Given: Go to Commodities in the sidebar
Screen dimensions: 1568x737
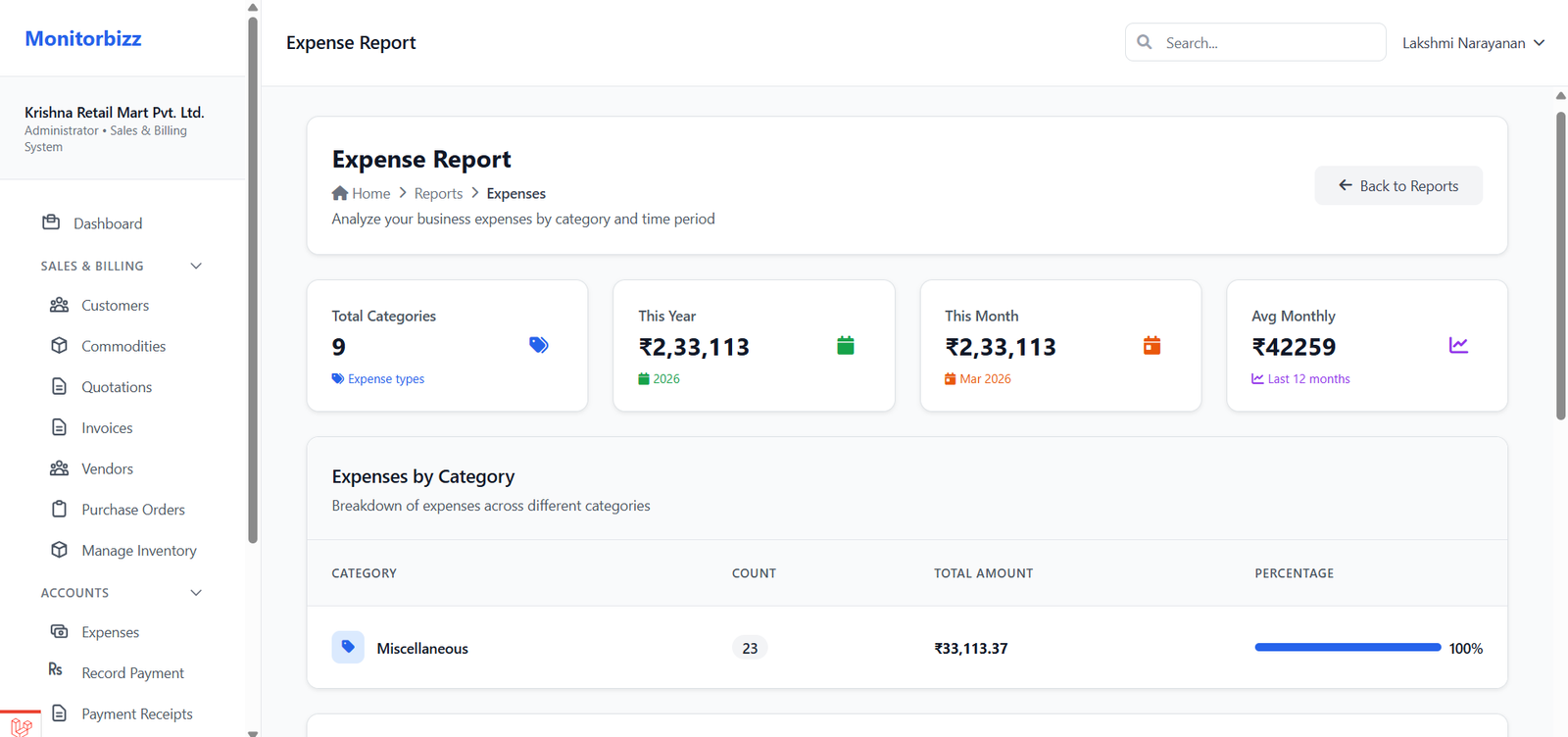Looking at the screenshot, I should 123,346.
